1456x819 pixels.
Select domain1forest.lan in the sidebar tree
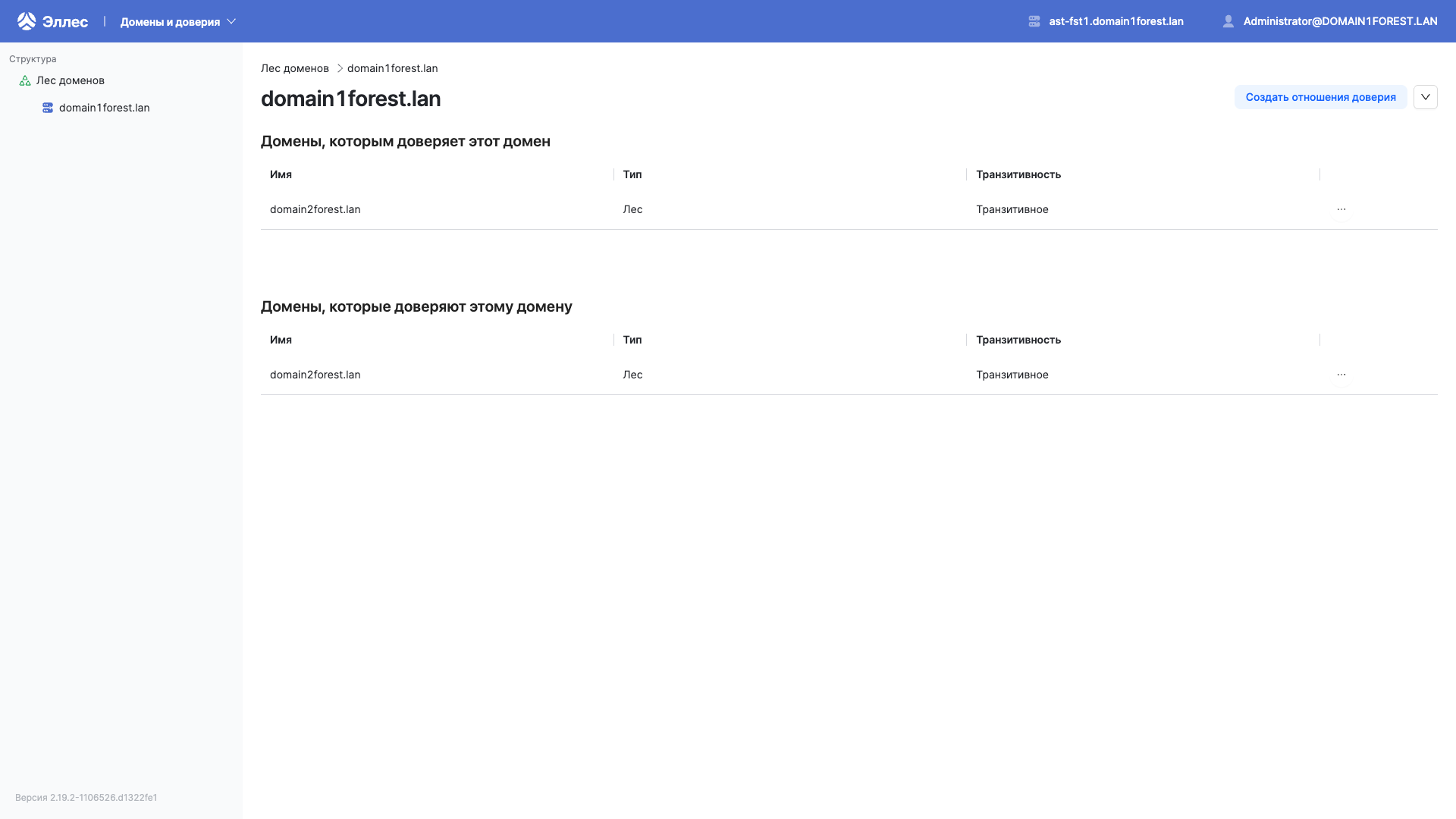[105, 108]
